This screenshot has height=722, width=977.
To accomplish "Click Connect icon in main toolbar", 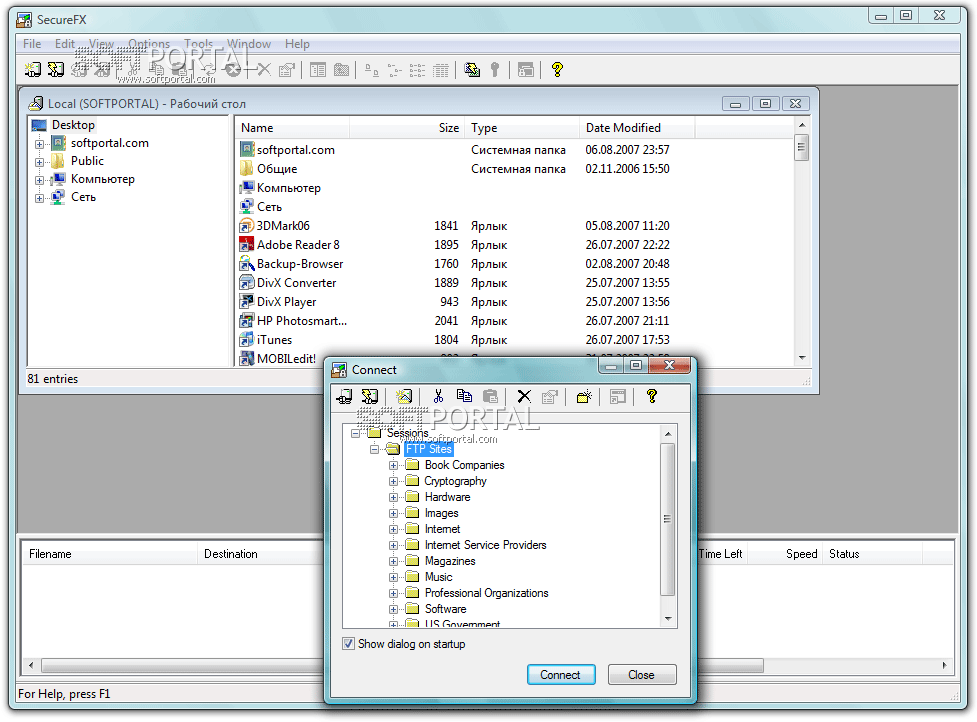I will click(x=33, y=70).
